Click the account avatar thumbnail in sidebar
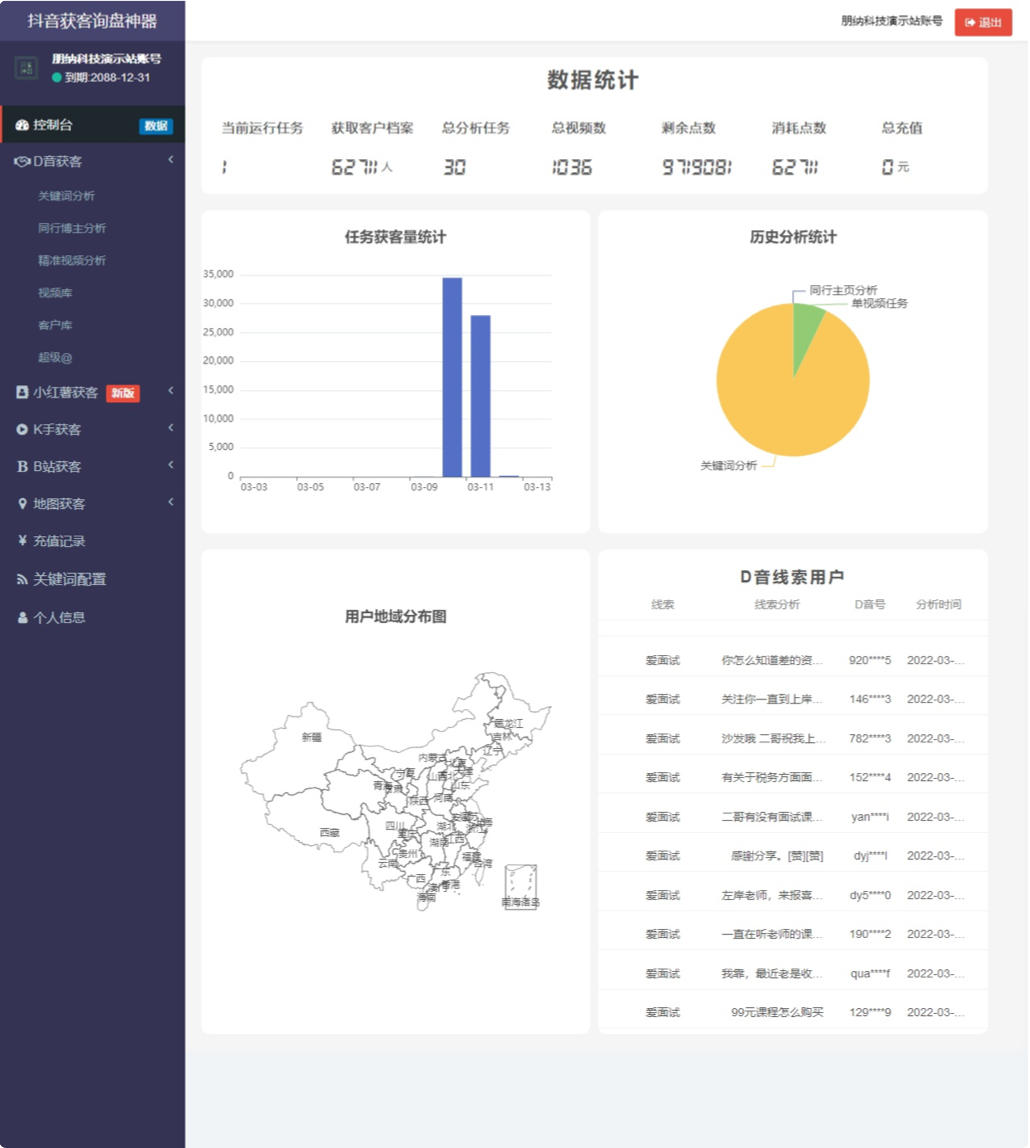The width and height of the screenshot is (1030, 1148). coord(26,68)
